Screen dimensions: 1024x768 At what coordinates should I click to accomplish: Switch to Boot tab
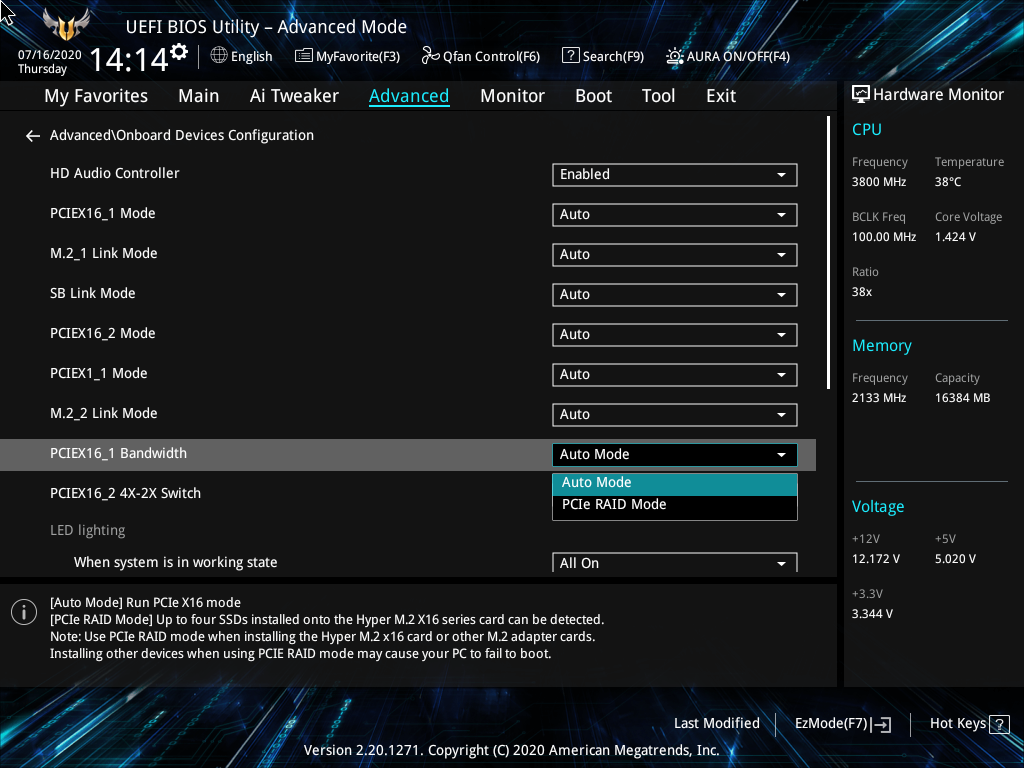click(593, 96)
